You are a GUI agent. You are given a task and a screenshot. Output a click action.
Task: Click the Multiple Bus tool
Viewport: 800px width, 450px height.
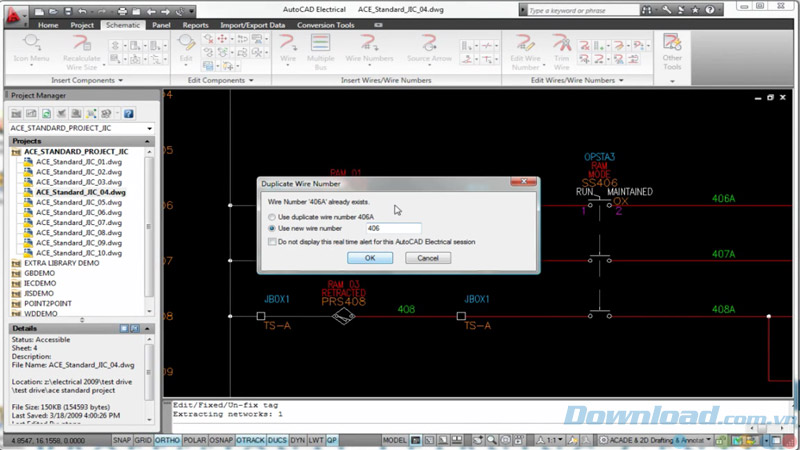pyautogui.click(x=321, y=48)
